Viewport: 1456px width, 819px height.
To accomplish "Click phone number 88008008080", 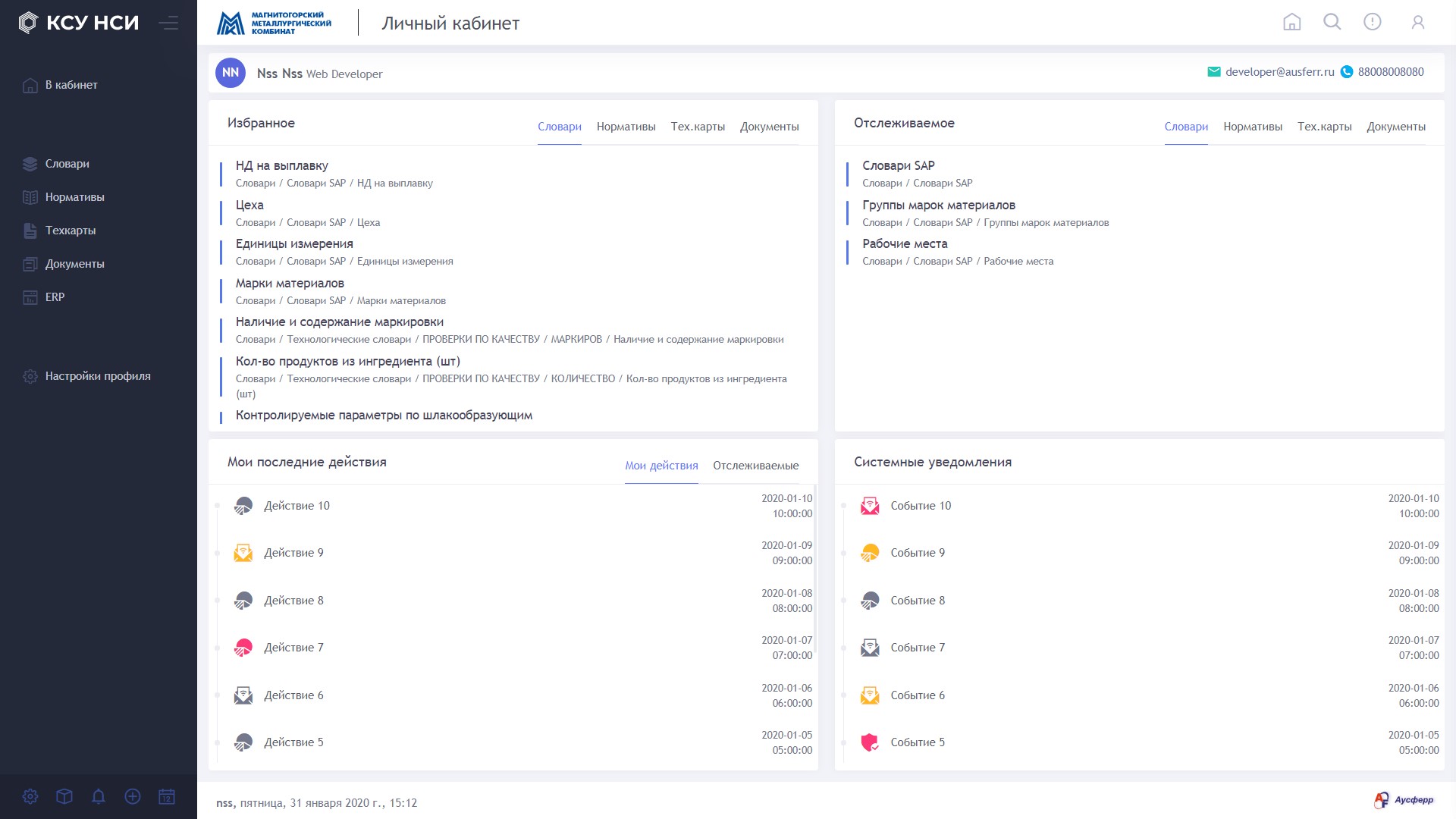I will 1391,72.
